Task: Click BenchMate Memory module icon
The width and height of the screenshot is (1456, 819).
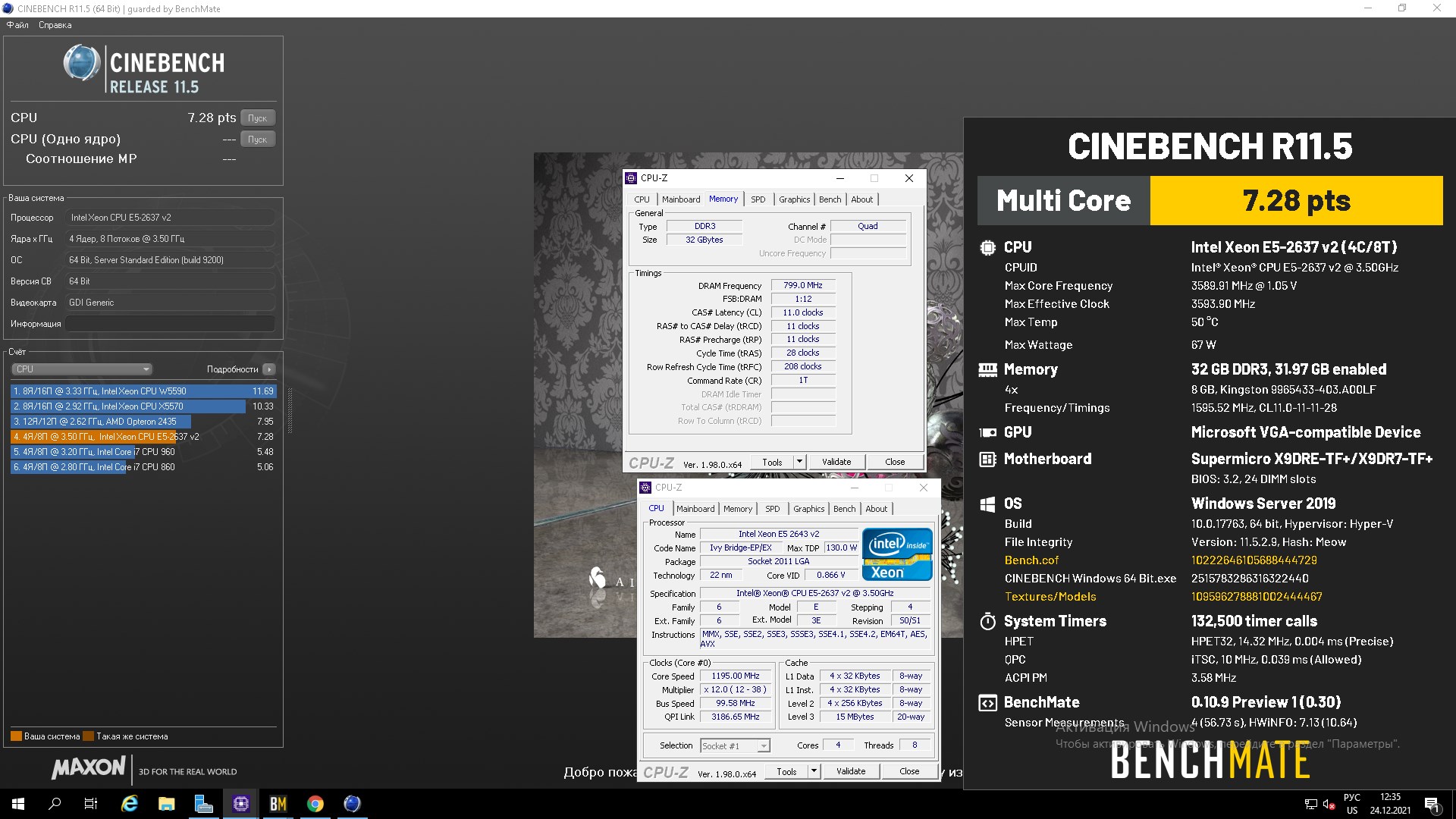Action: coord(987,370)
